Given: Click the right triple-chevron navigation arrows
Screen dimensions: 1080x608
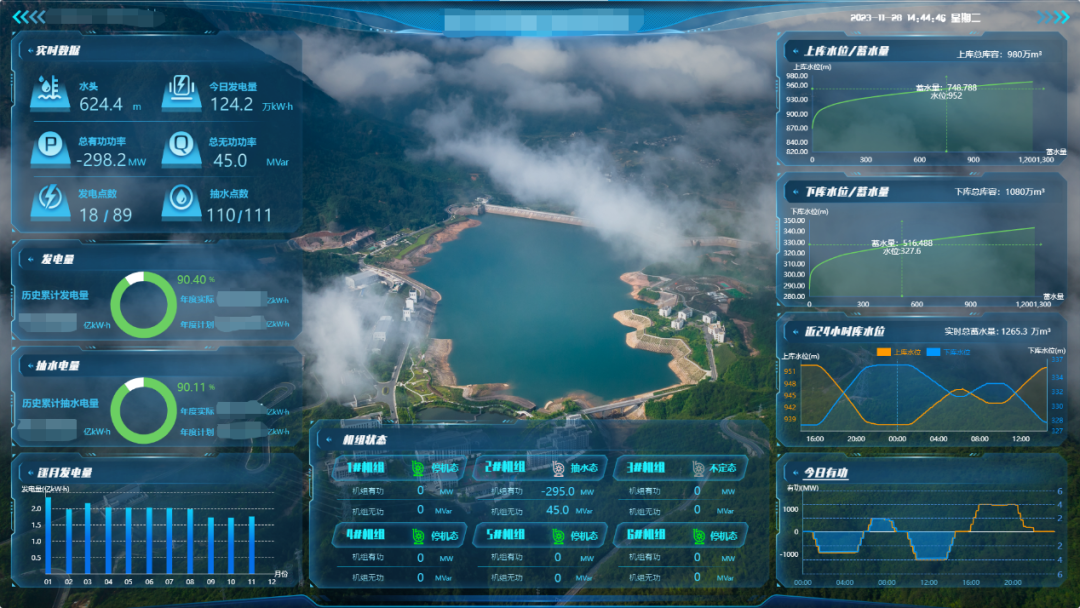Looking at the screenshot, I should coord(1053,17).
